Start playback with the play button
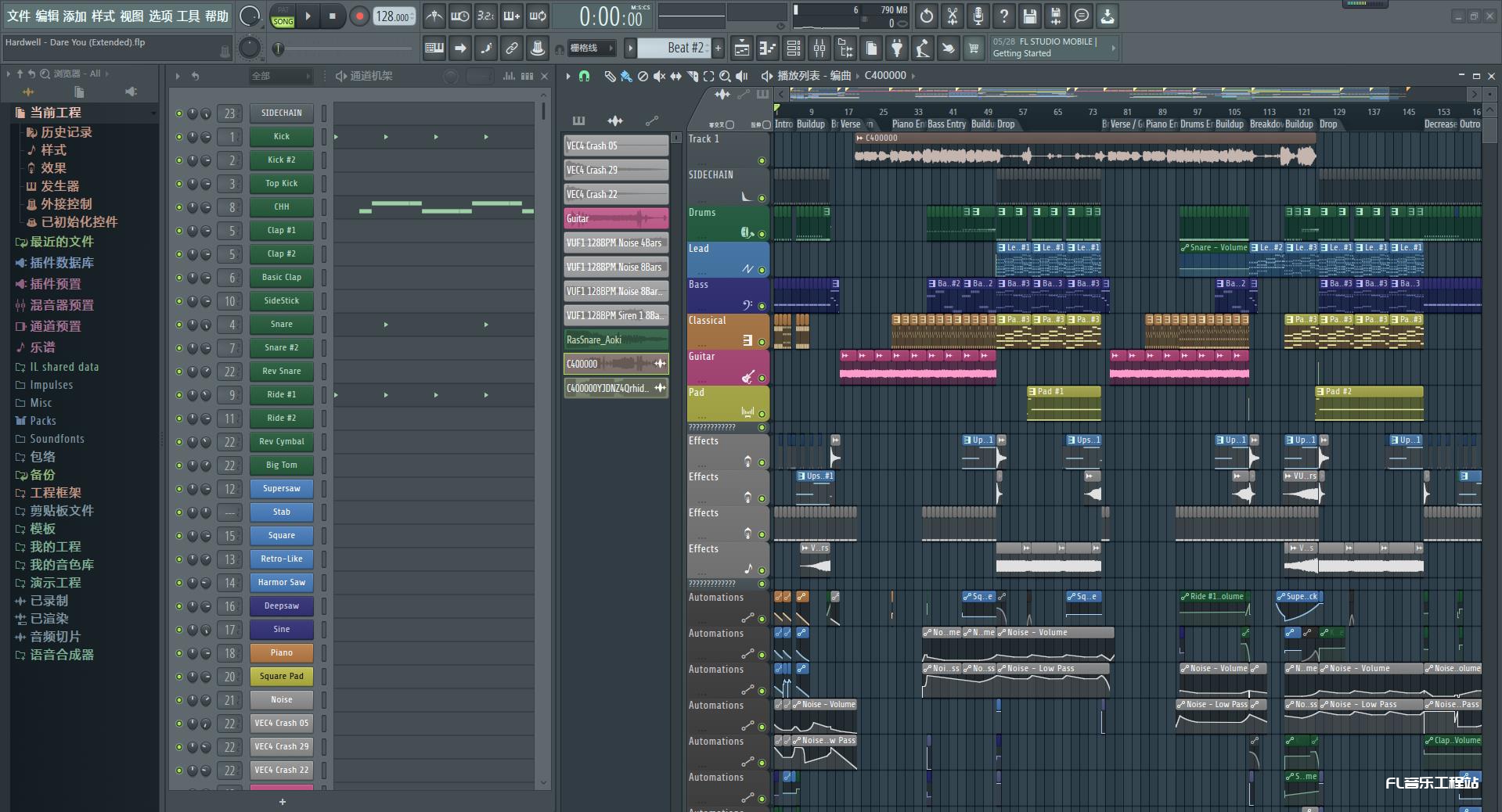The width and height of the screenshot is (1502, 812). point(308,16)
